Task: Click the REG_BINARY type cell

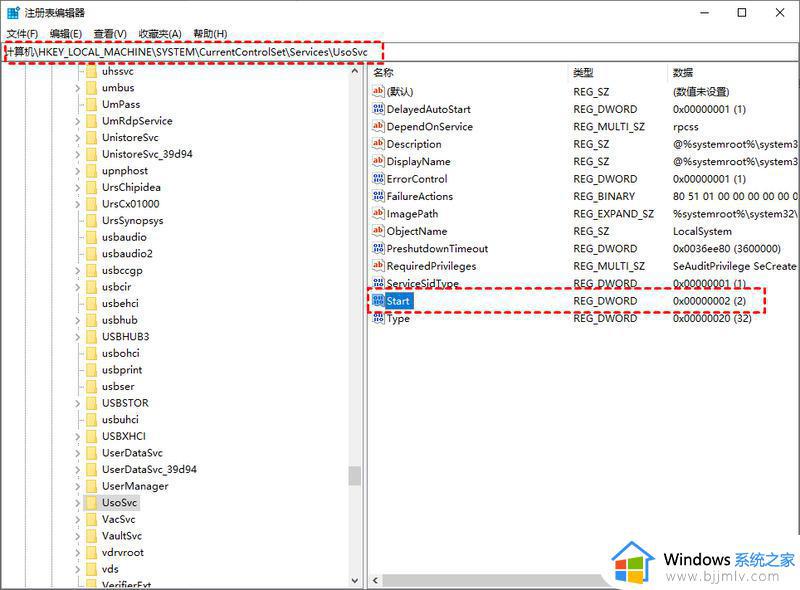Action: tap(604, 196)
